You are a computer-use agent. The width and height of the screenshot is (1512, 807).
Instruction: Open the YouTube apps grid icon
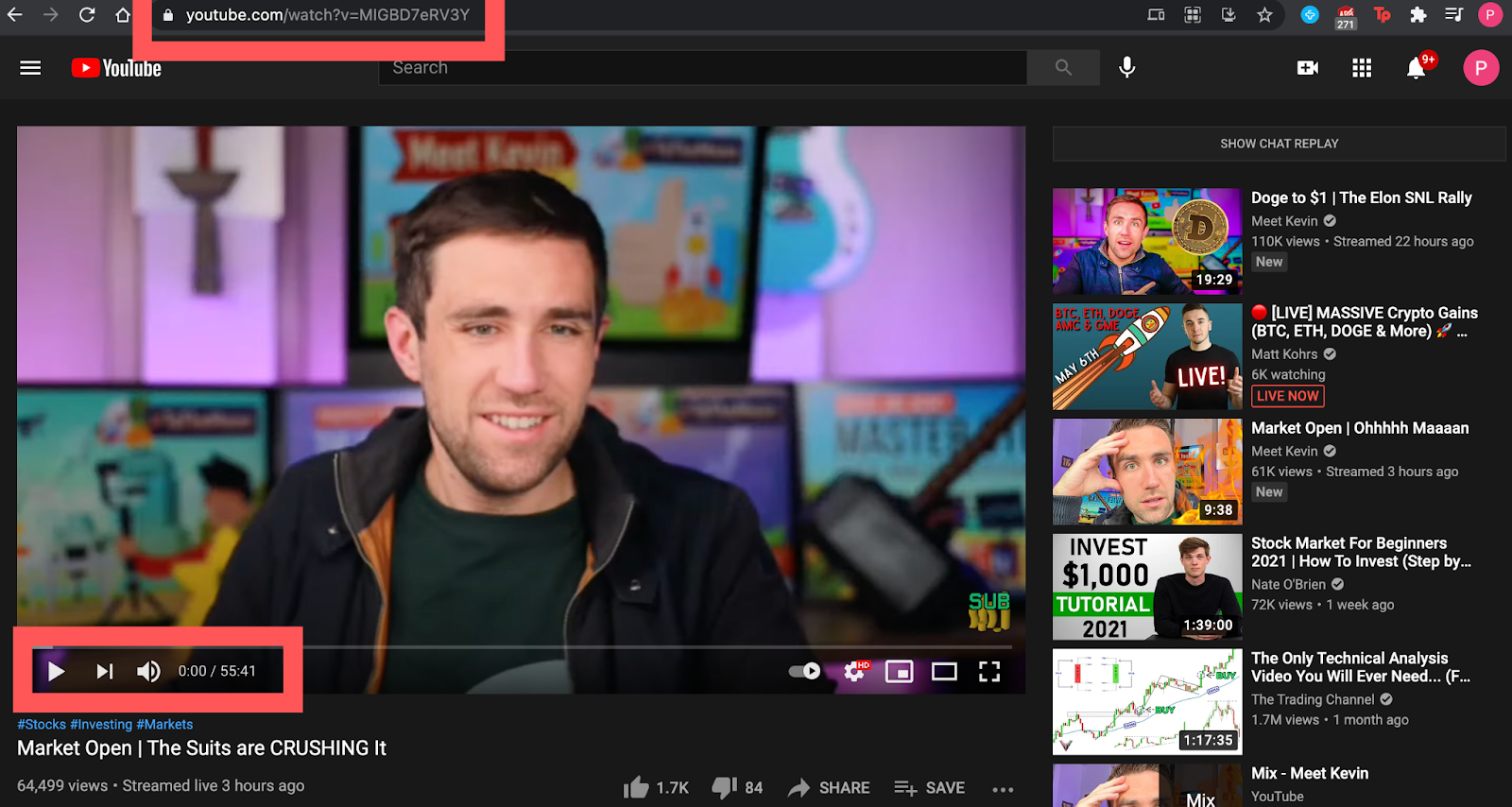[1362, 68]
